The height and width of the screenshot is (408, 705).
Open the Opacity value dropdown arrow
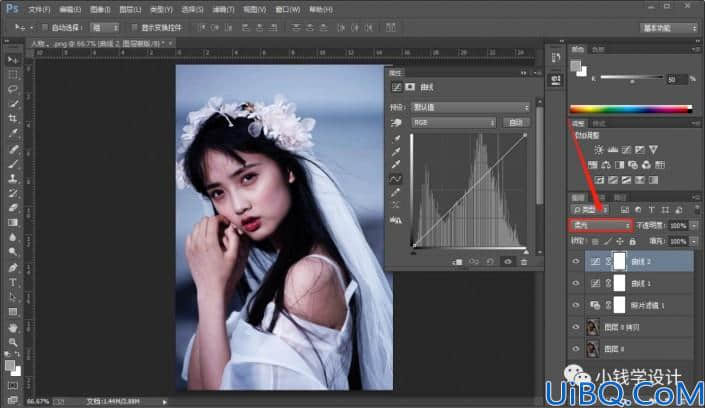pos(694,225)
